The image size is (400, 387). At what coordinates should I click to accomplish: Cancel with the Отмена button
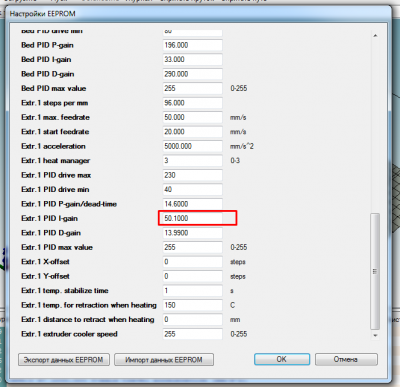click(346, 359)
